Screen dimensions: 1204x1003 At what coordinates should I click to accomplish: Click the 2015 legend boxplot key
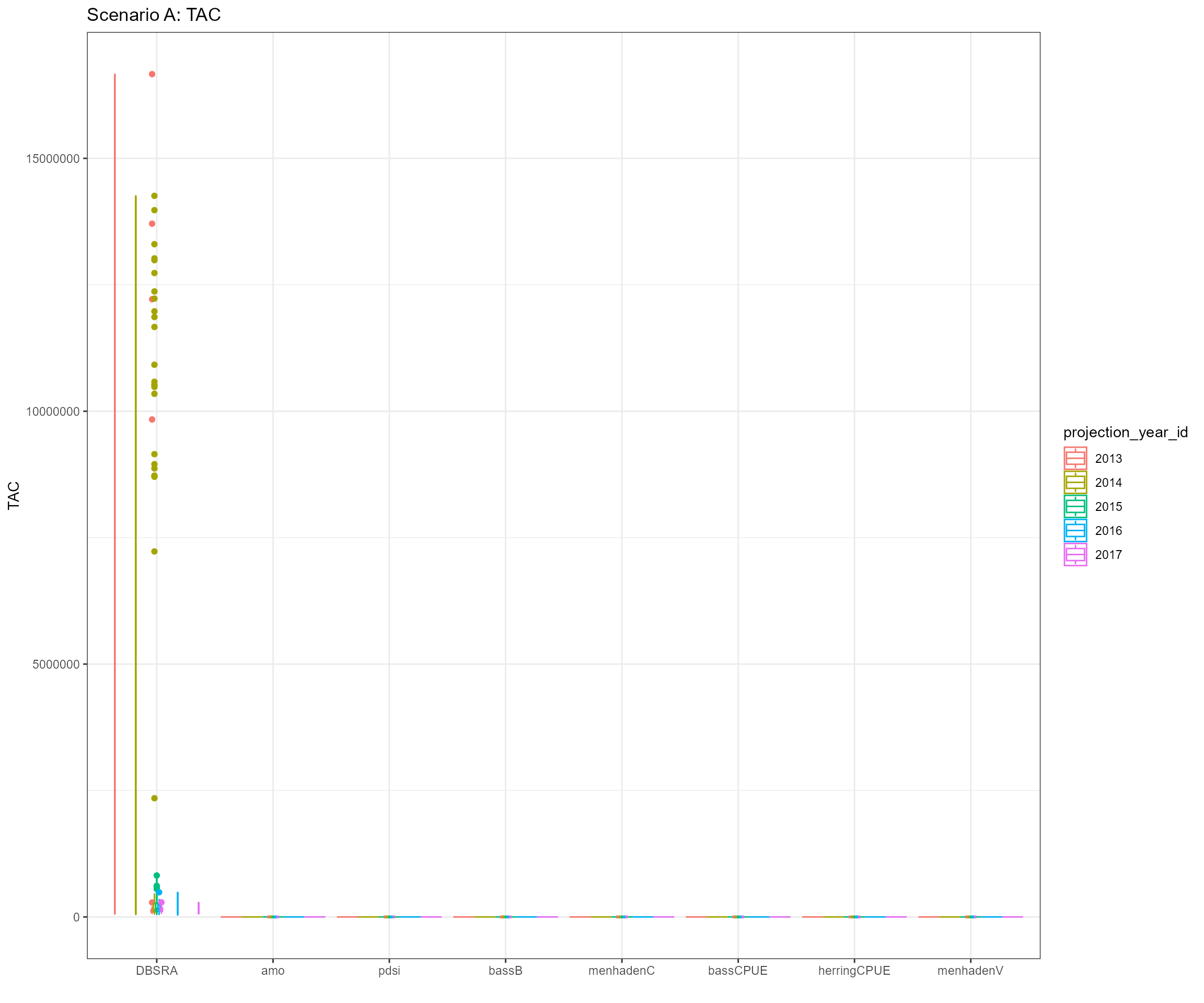click(x=1075, y=507)
